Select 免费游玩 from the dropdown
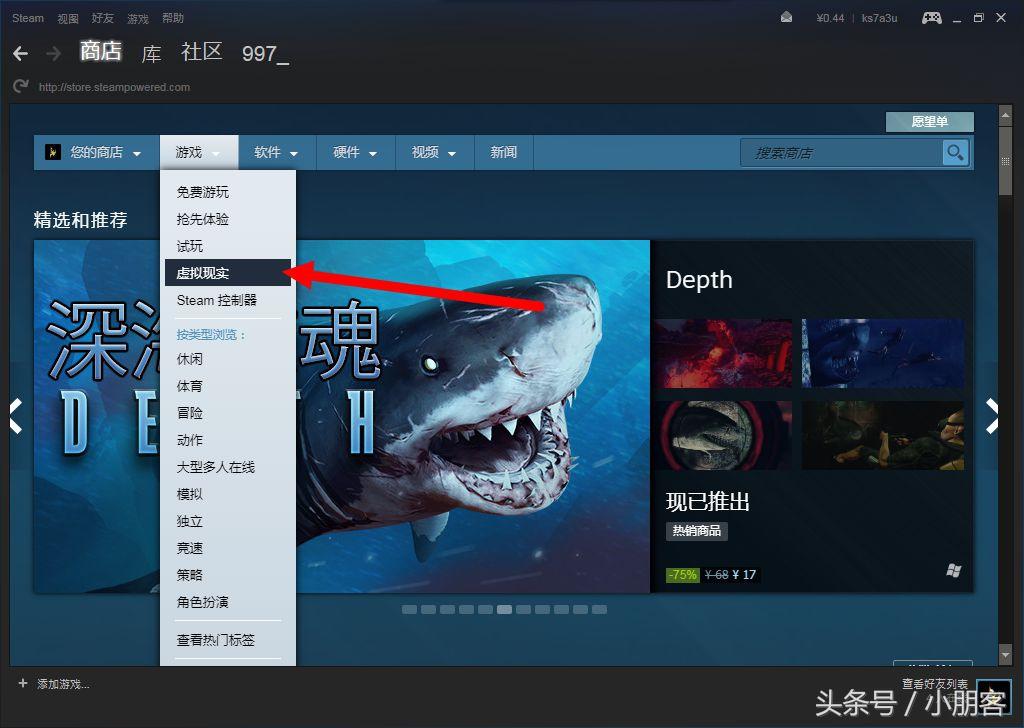The image size is (1024, 728). point(202,192)
